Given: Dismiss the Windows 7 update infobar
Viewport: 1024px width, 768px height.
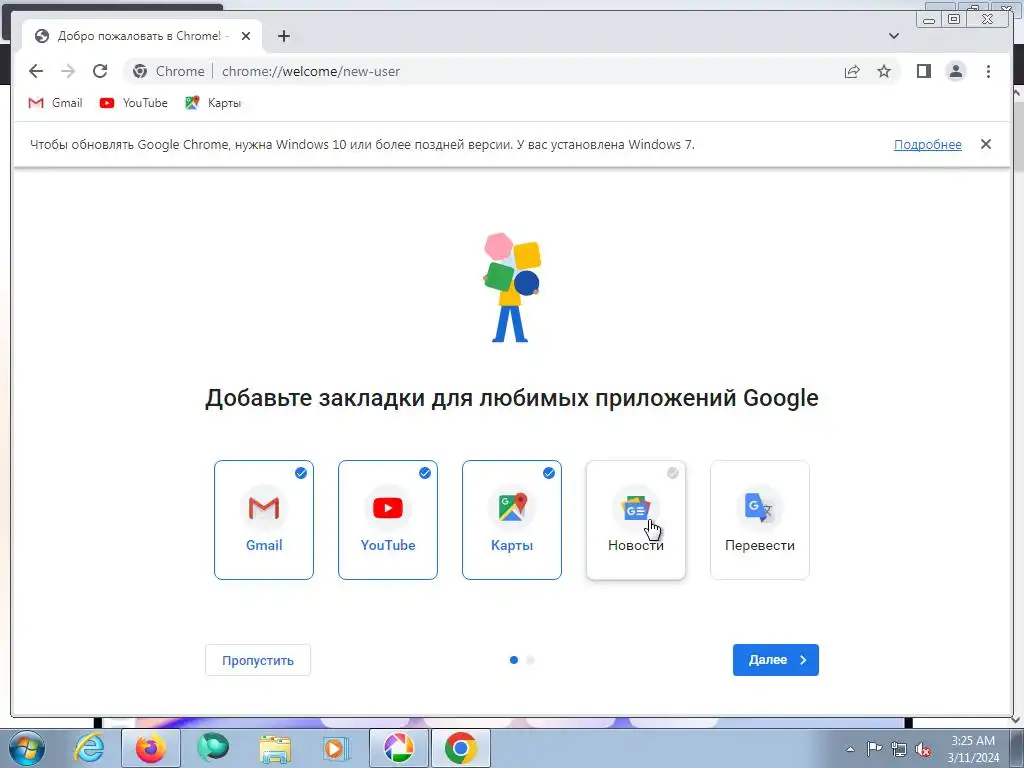Looking at the screenshot, I should pos(985,144).
